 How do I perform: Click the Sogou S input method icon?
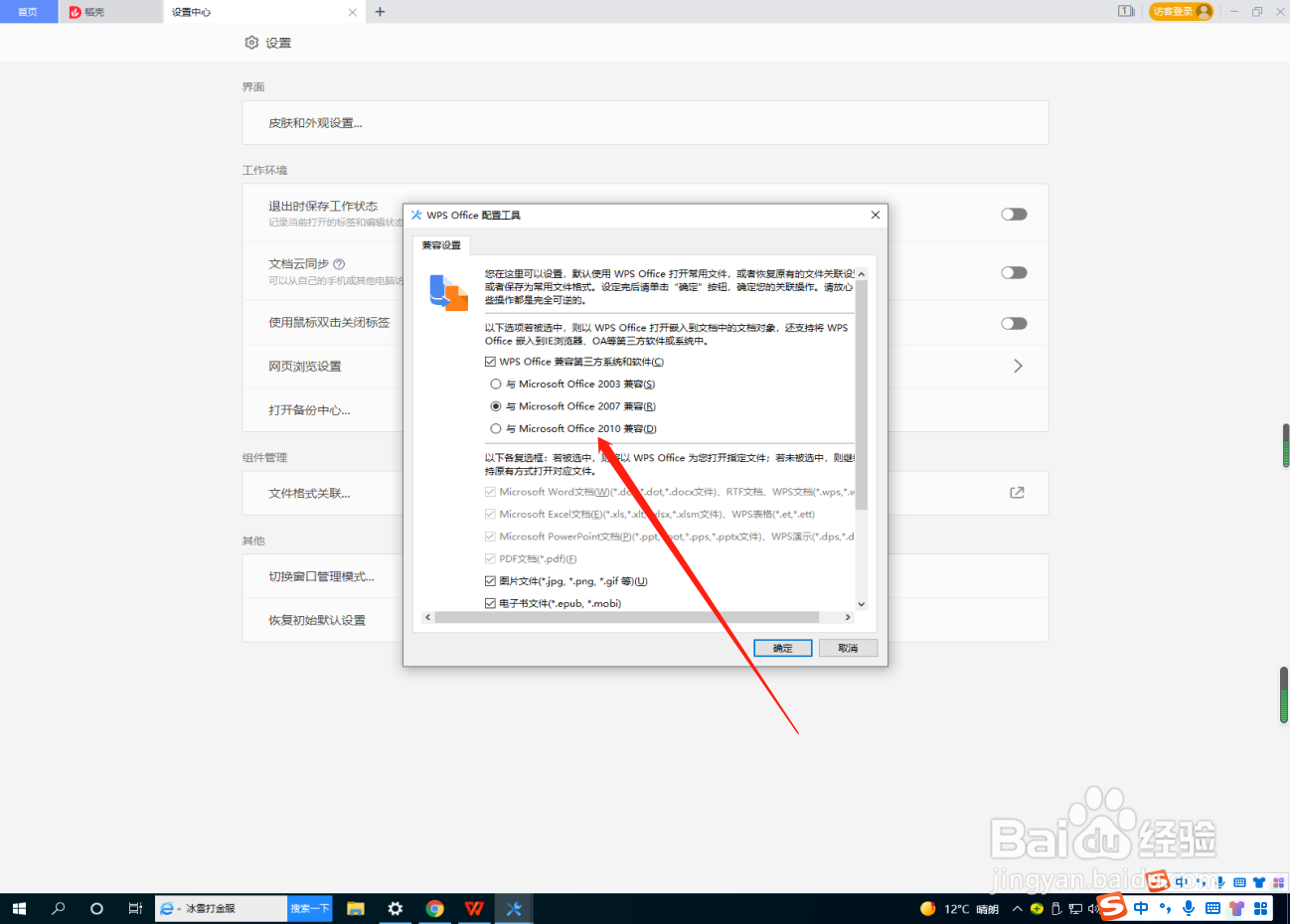(1112, 907)
